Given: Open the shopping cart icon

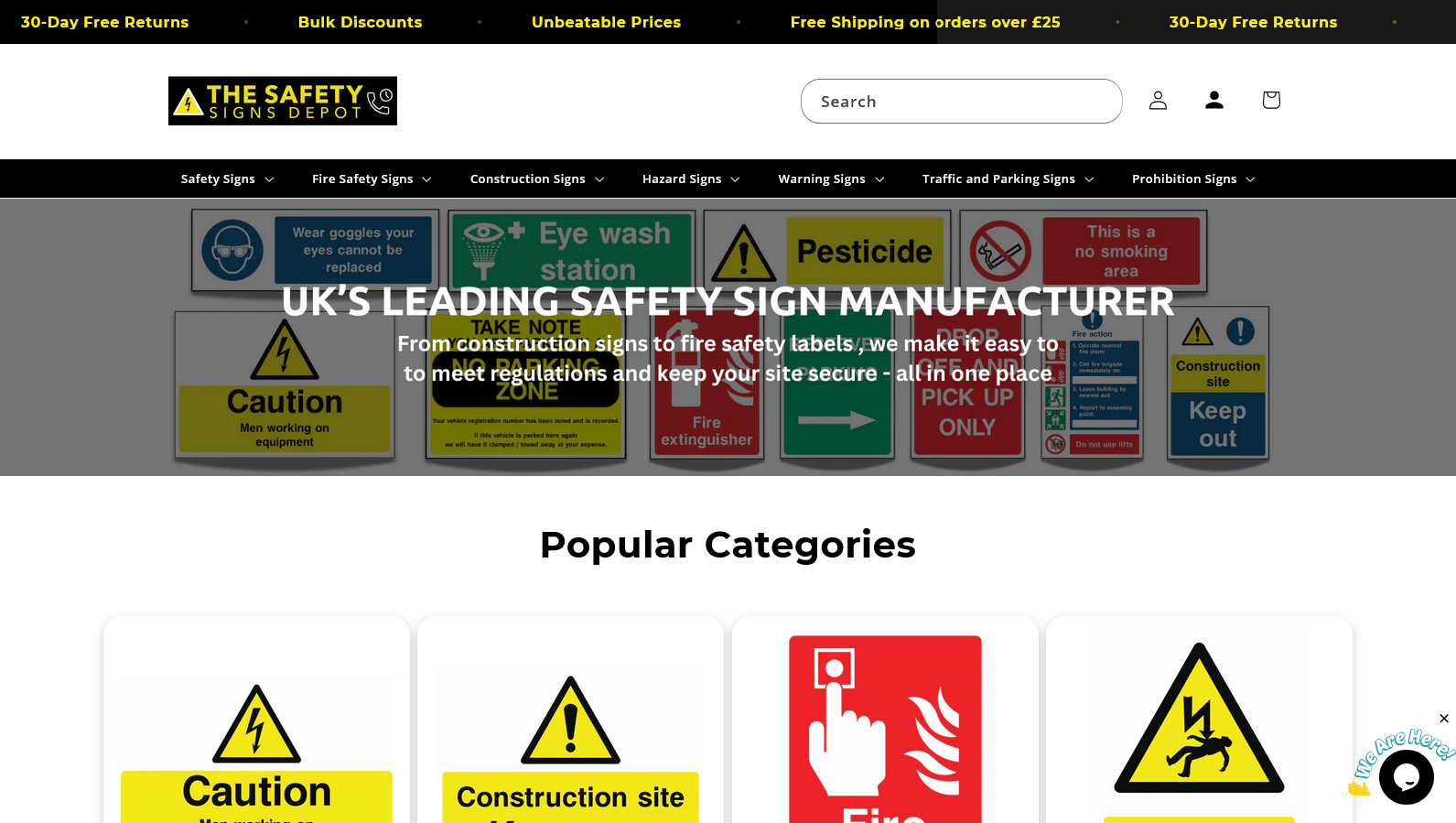Looking at the screenshot, I should tap(1271, 101).
